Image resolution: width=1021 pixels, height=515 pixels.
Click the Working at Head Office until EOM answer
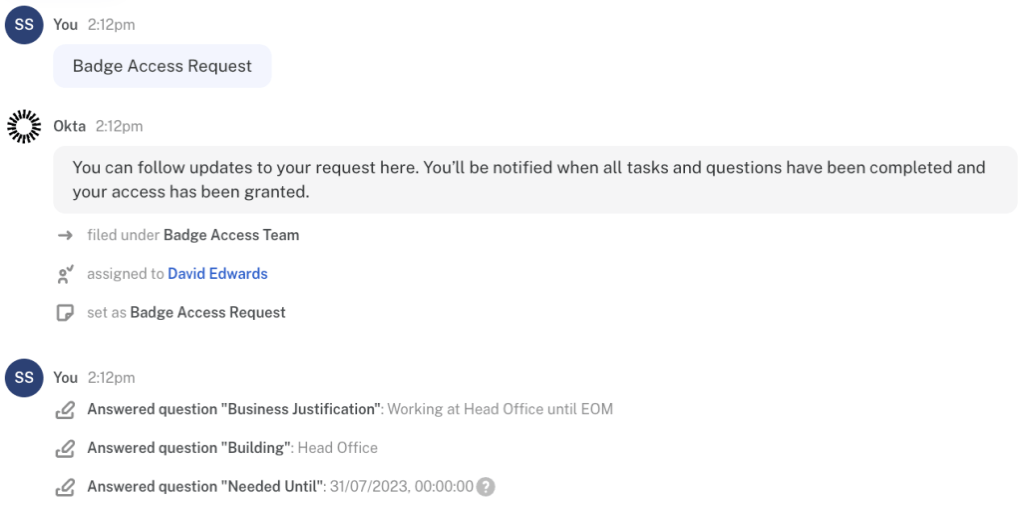(499, 410)
